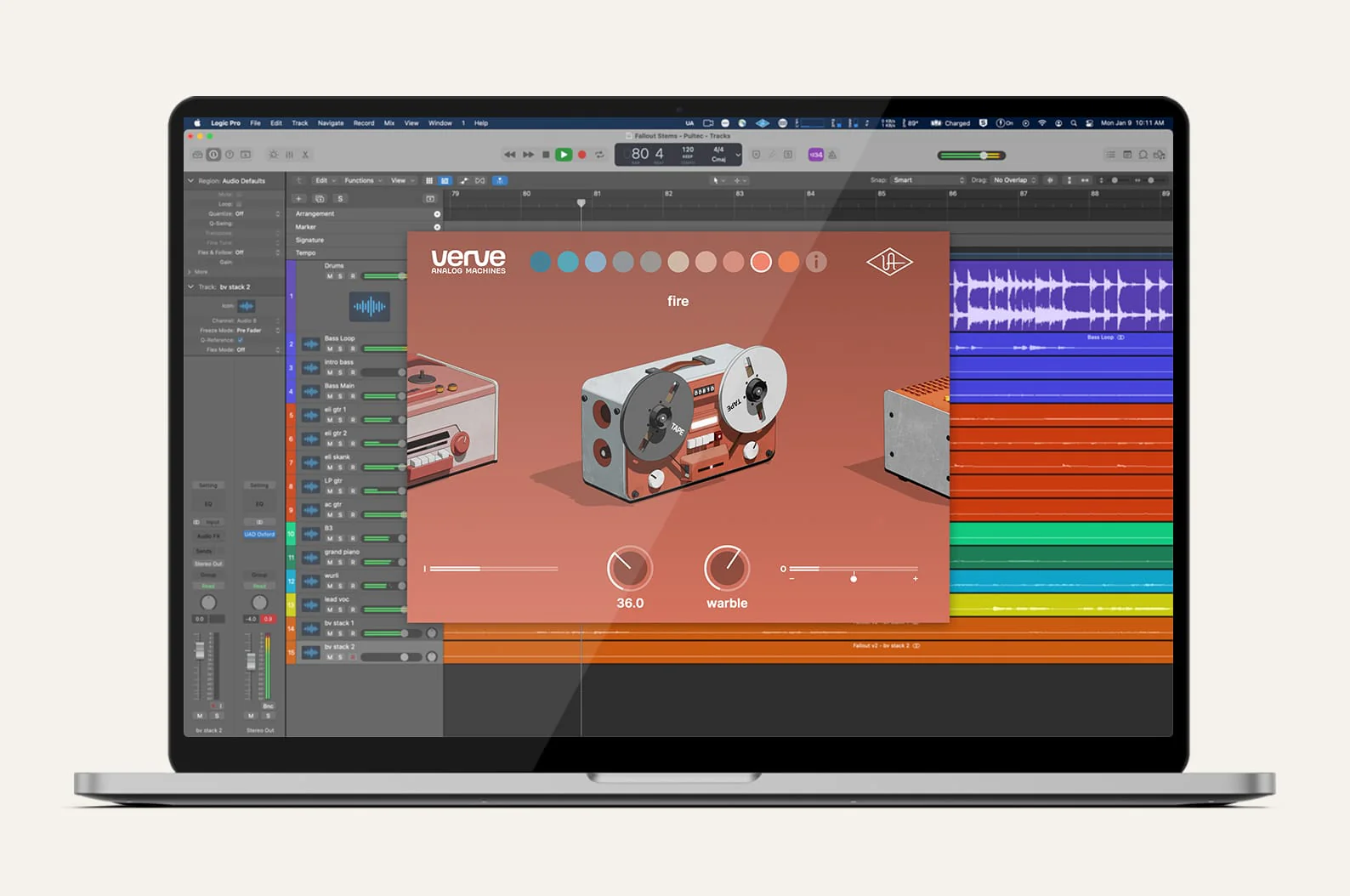Open the Drag No Overlap dropdown
The width and height of the screenshot is (1350, 896).
pyautogui.click(x=1014, y=180)
